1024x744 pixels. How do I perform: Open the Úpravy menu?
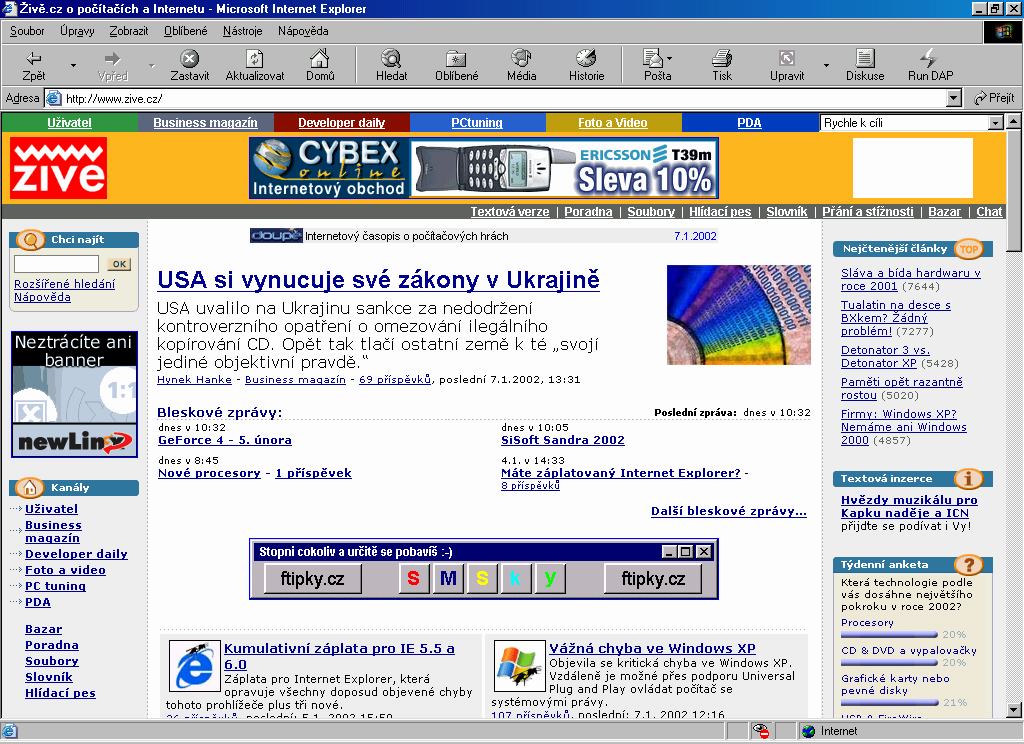(77, 31)
